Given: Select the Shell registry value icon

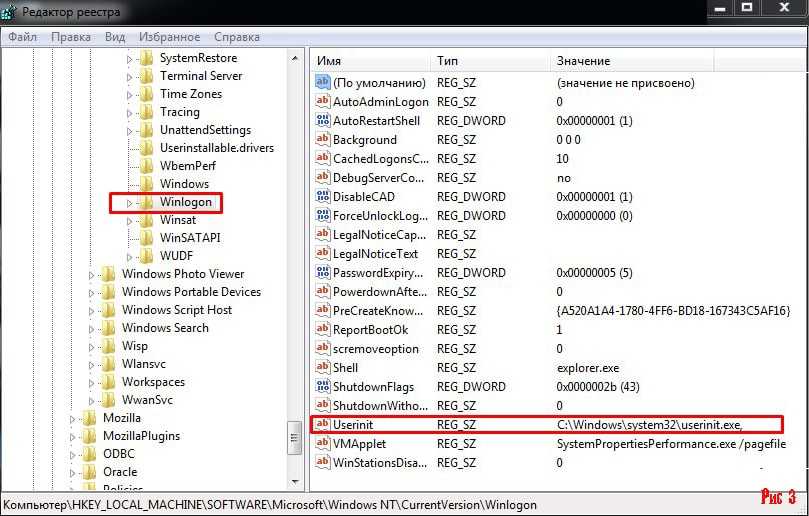Looking at the screenshot, I should [322, 367].
